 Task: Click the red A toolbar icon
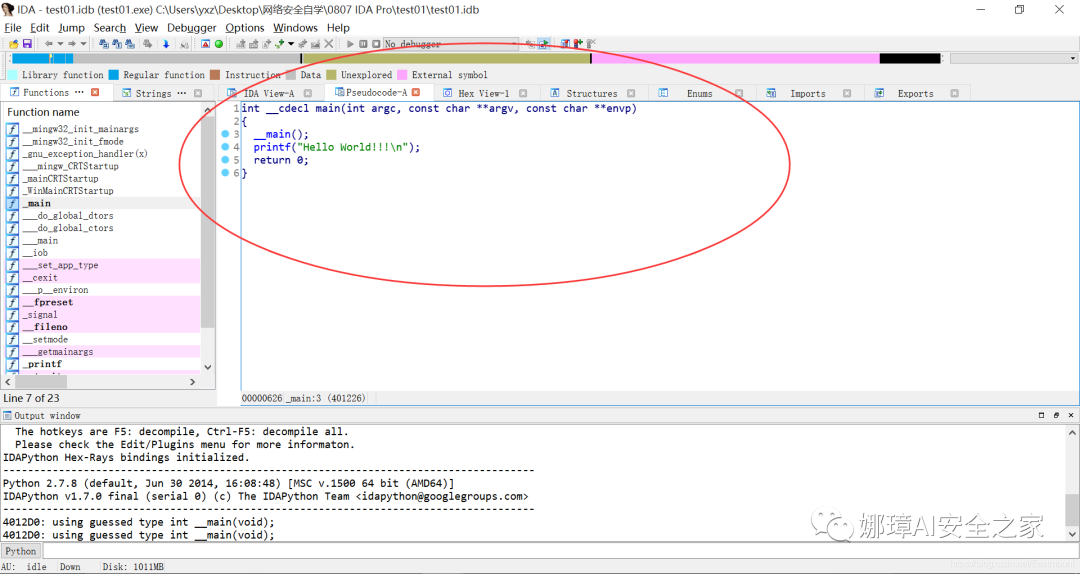tap(205, 43)
